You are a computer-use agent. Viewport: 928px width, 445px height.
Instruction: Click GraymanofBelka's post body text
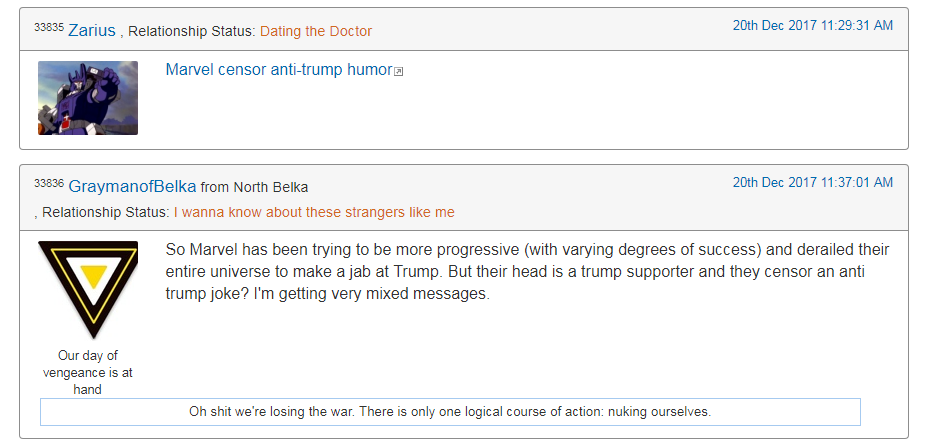[x=527, y=272]
